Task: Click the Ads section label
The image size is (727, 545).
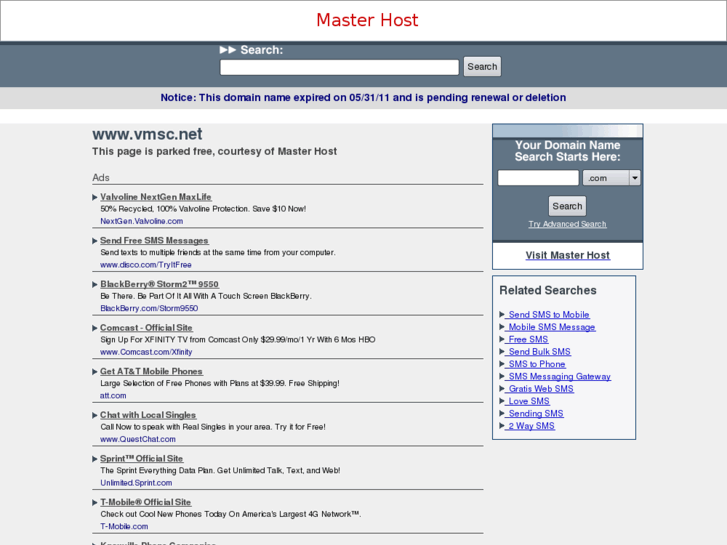Action: pos(101,178)
